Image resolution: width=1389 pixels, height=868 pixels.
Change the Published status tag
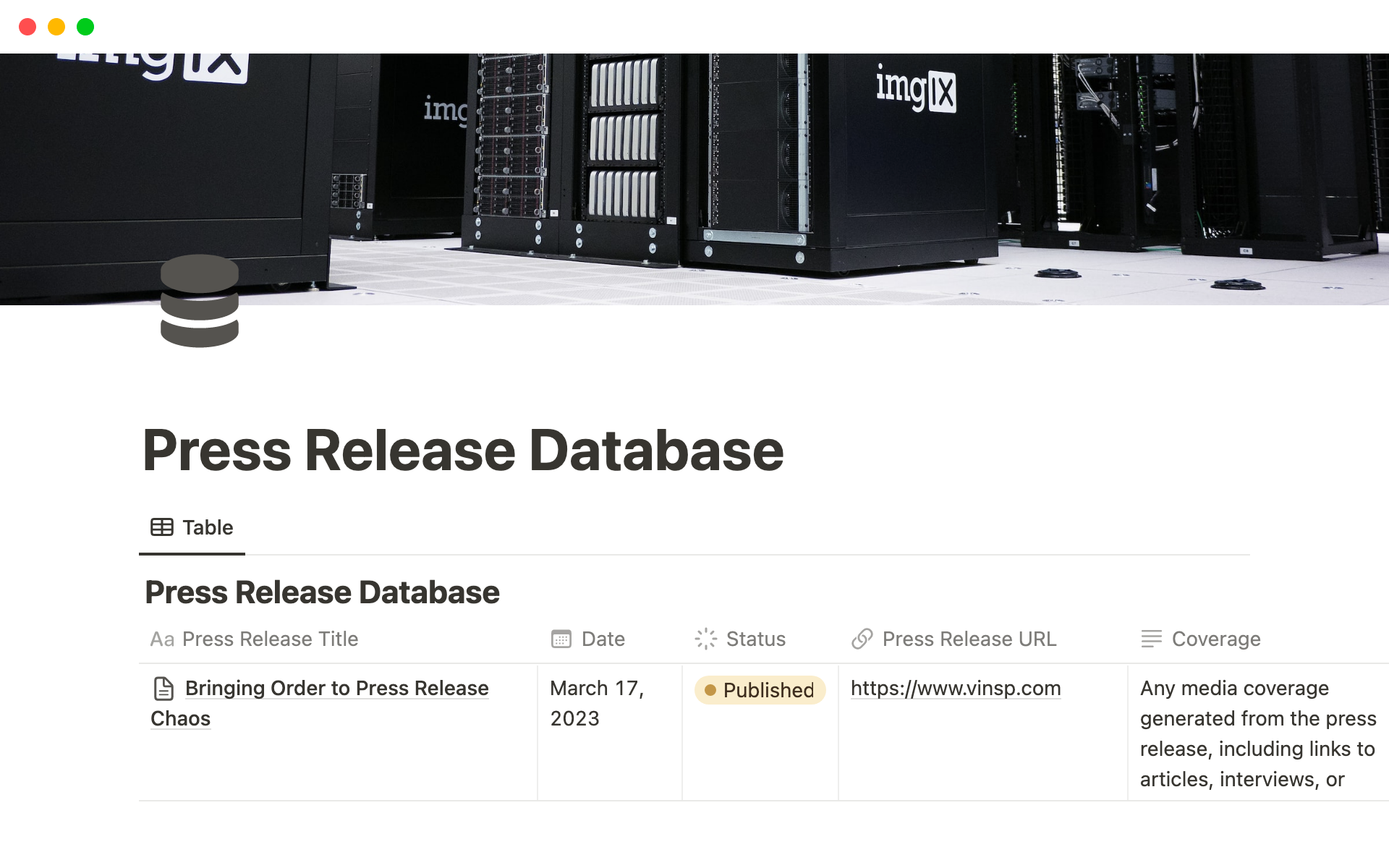point(760,691)
